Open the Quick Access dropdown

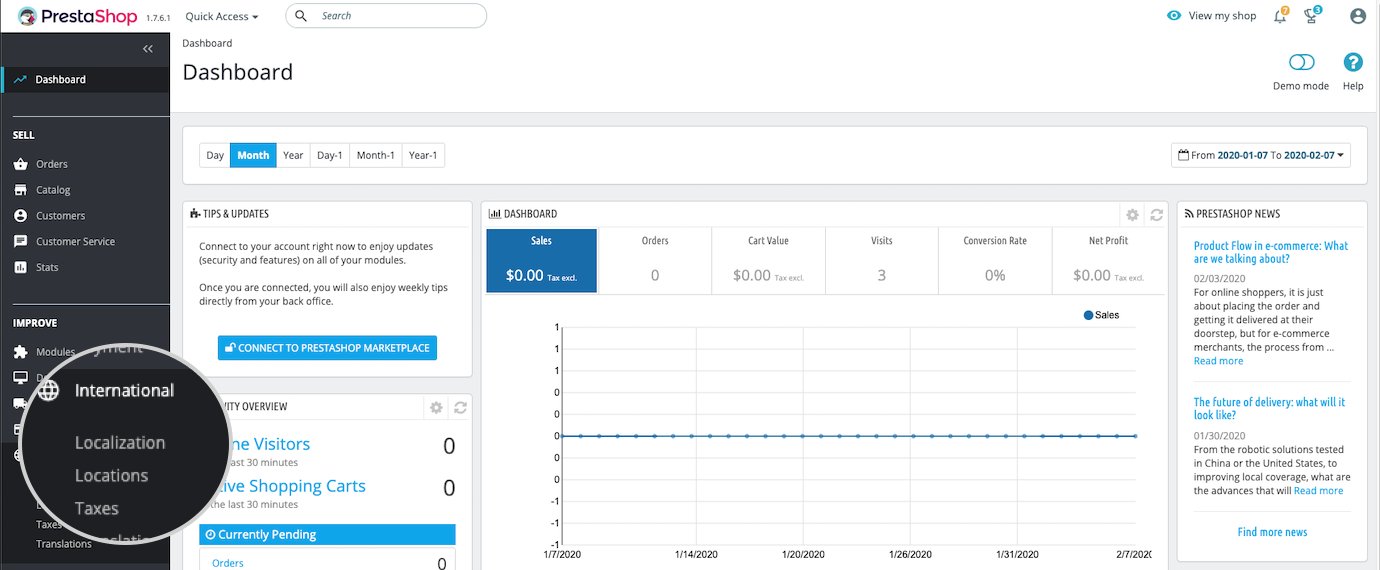click(x=222, y=16)
